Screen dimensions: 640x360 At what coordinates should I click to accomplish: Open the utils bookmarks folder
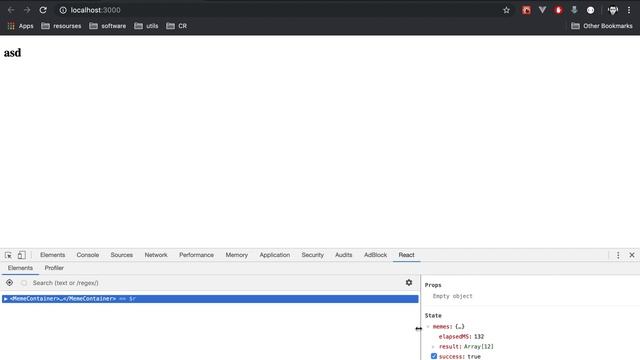click(x=146, y=26)
